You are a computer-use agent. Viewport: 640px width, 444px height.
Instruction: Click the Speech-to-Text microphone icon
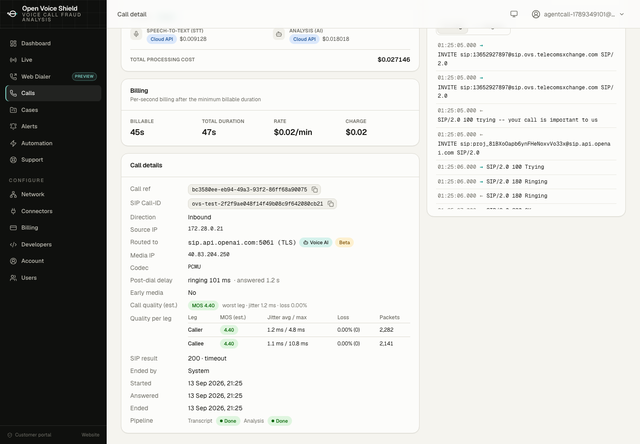coord(136,34)
